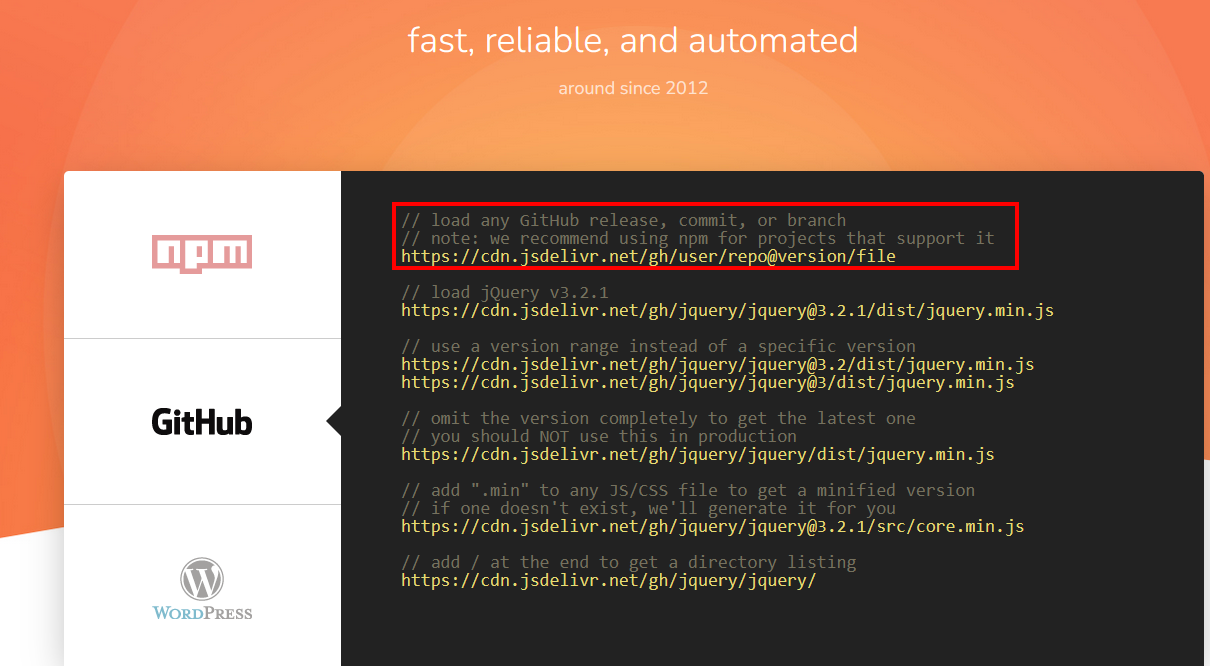
Task: Open the WordPress text label tab
Action: tap(202, 612)
